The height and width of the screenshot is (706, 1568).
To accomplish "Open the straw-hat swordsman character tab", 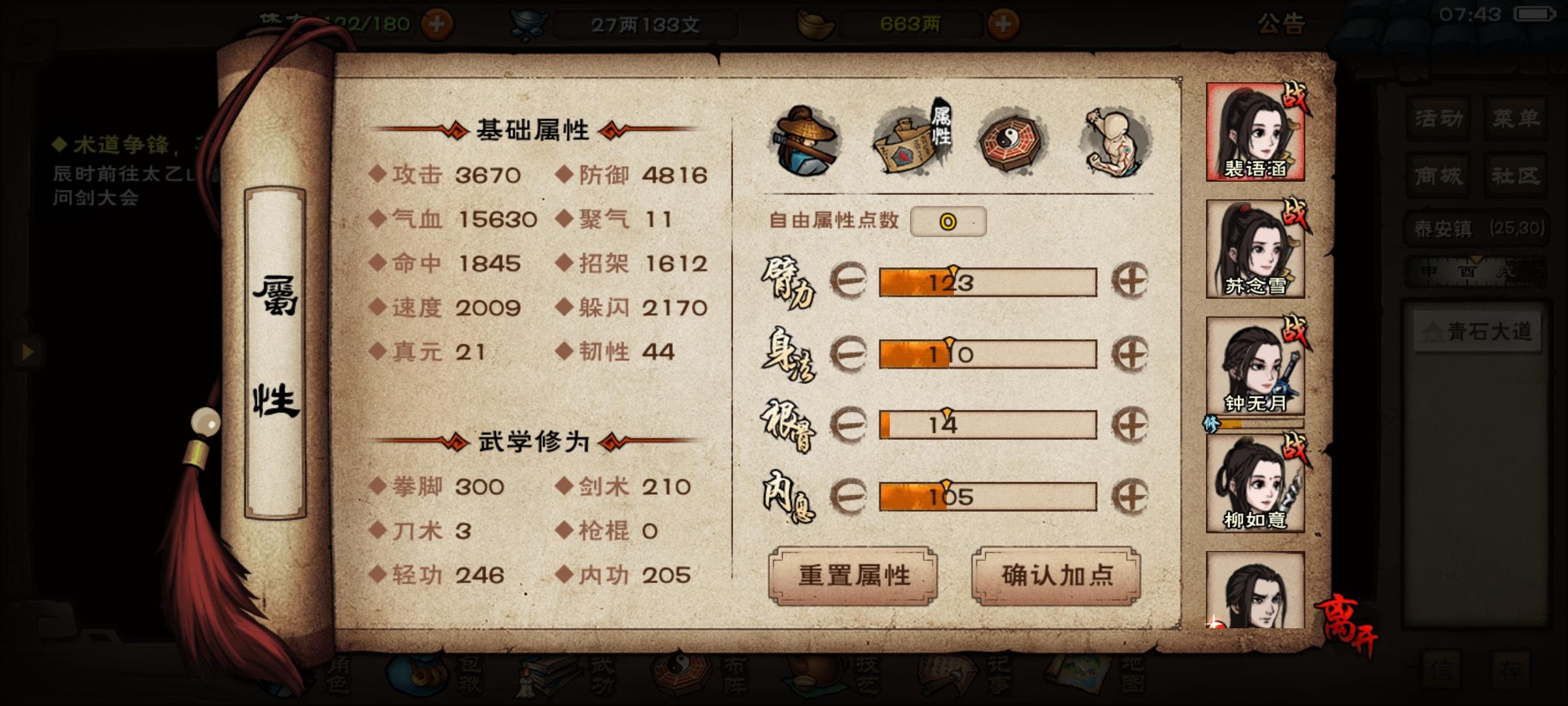I will click(x=805, y=141).
